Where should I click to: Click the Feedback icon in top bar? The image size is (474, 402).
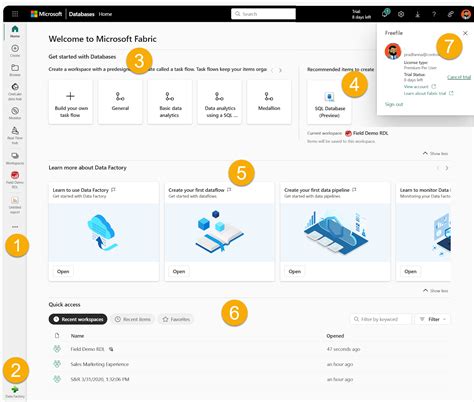[x=450, y=14]
